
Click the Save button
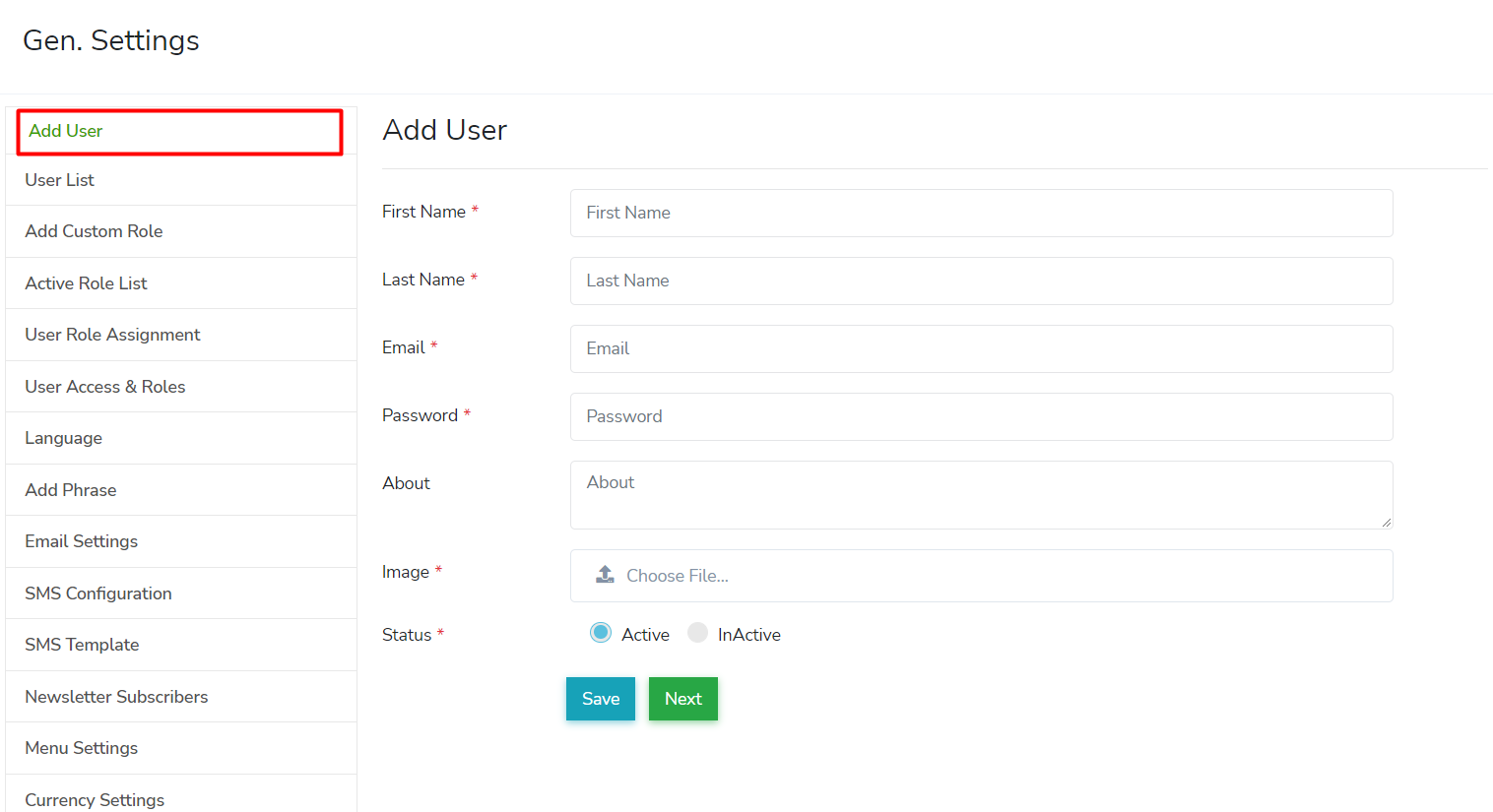pos(600,699)
